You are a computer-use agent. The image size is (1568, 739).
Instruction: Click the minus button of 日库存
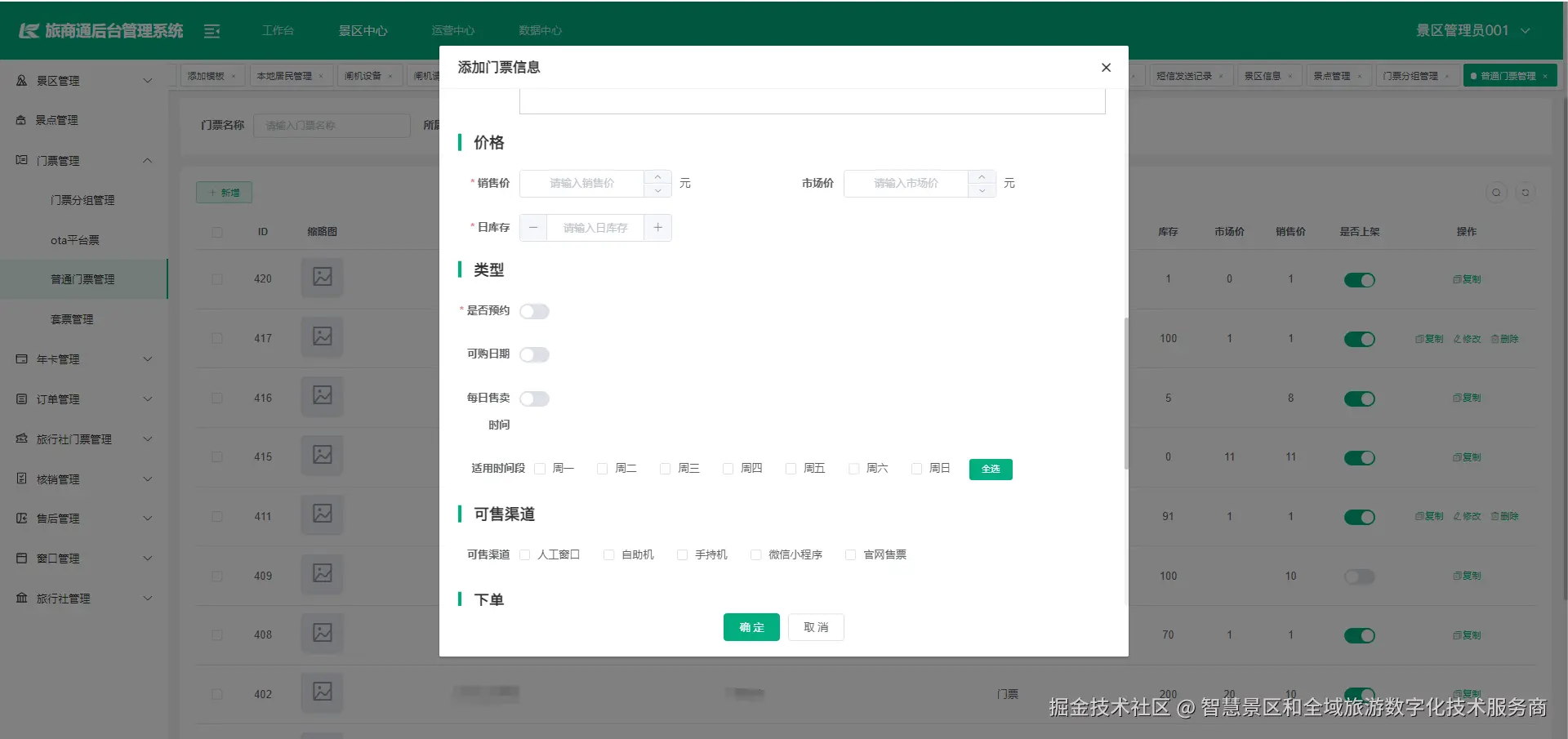tap(533, 228)
